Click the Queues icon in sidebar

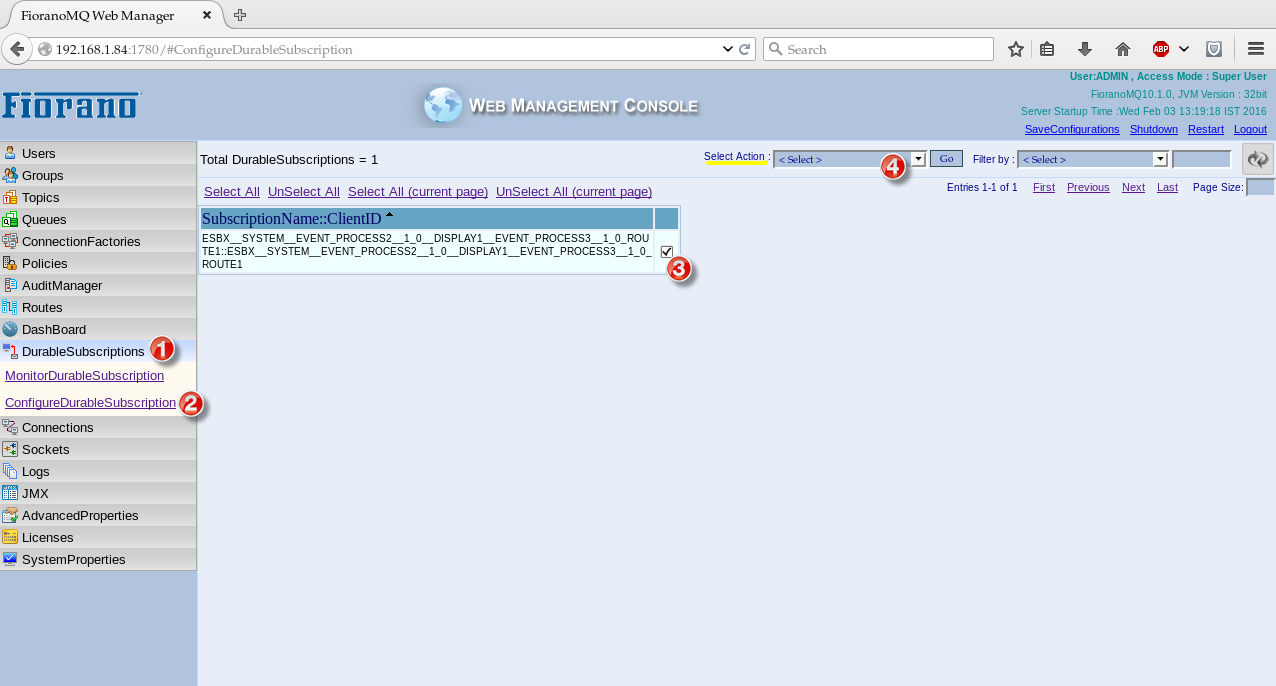tap(10, 219)
